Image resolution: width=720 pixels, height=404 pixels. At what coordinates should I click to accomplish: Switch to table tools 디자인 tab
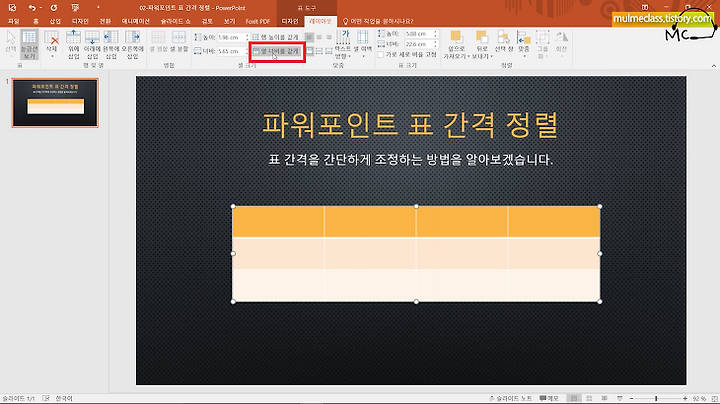coord(290,21)
